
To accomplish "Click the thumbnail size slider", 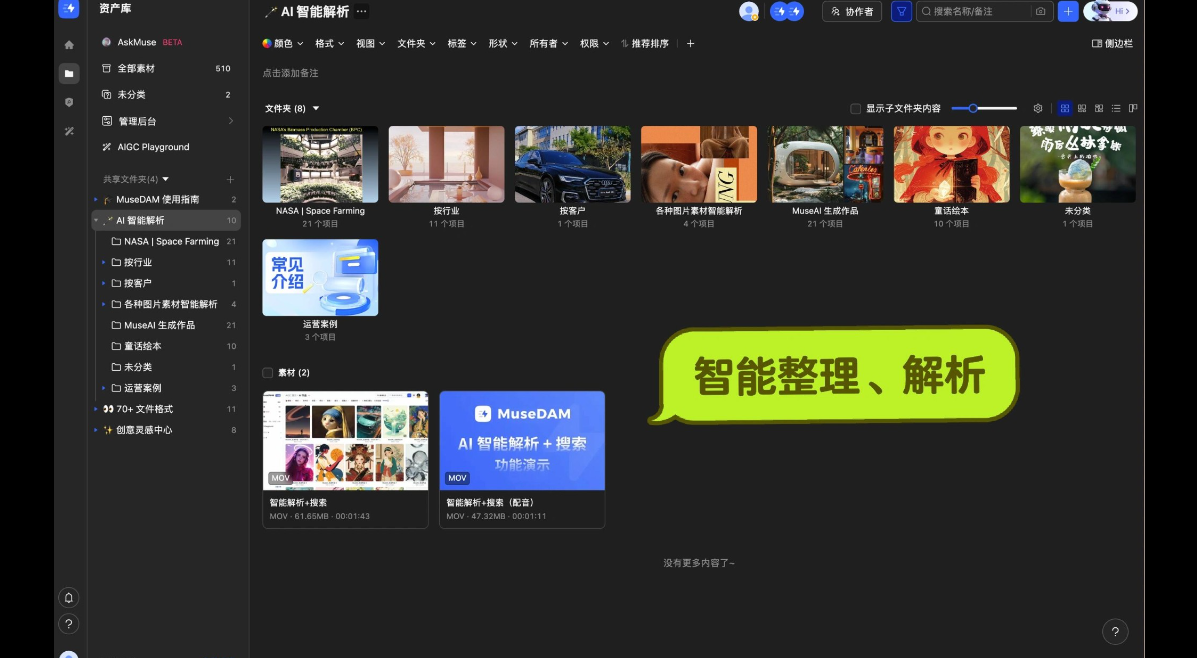I will click(983, 108).
